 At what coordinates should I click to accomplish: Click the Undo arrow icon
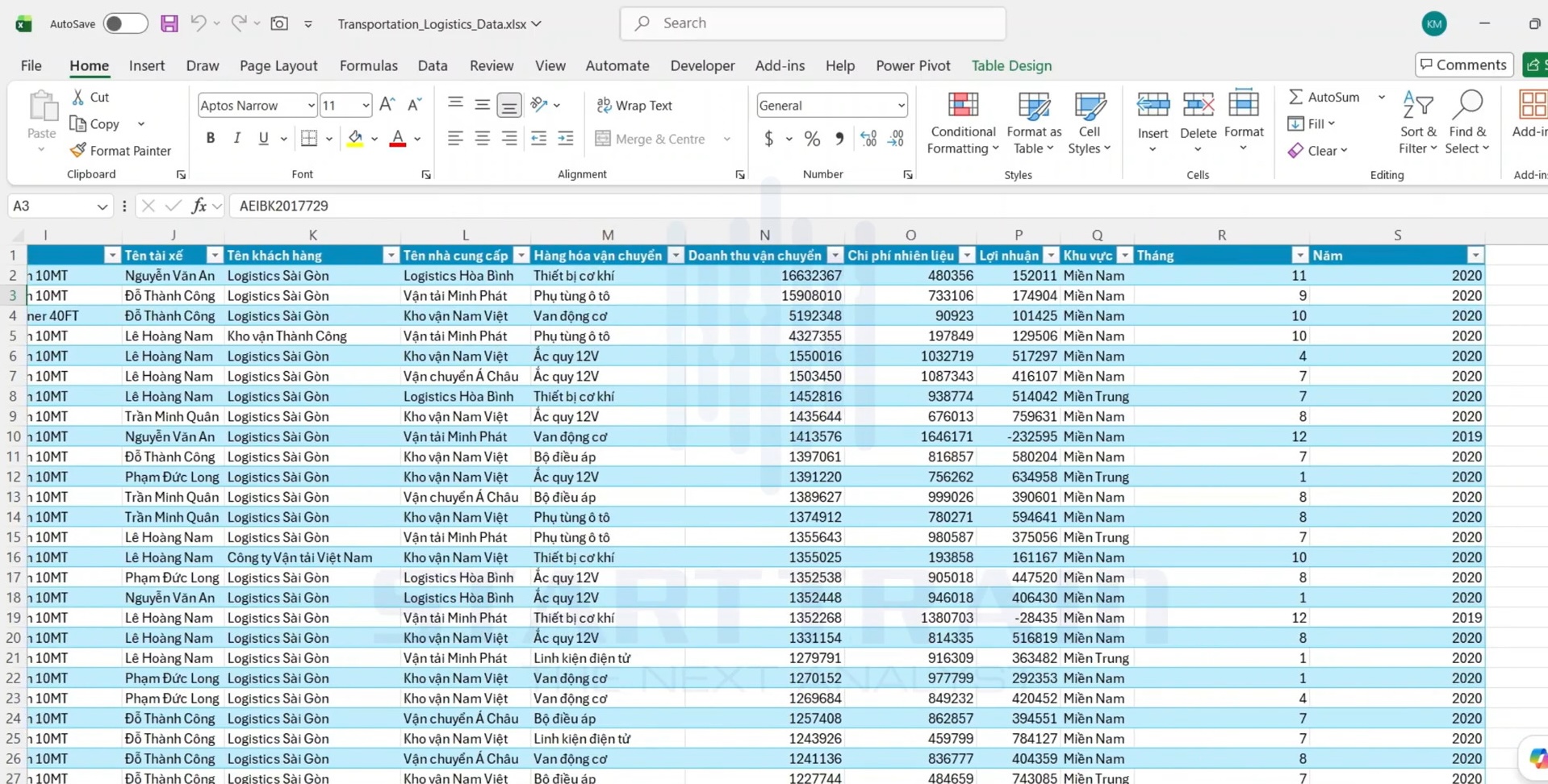(x=198, y=23)
